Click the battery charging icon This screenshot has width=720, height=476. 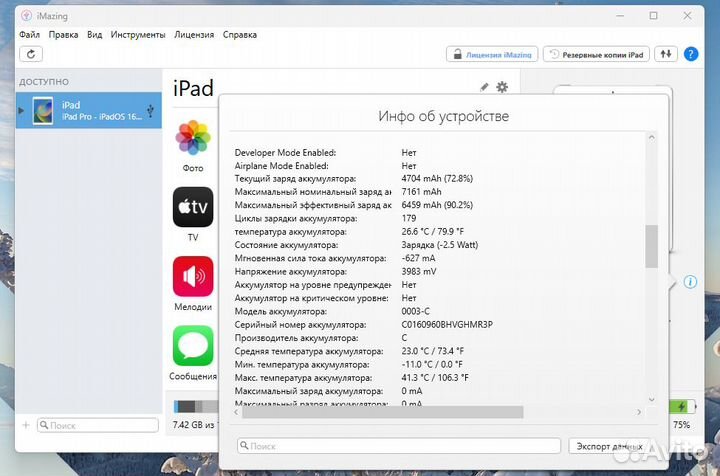pos(682,407)
